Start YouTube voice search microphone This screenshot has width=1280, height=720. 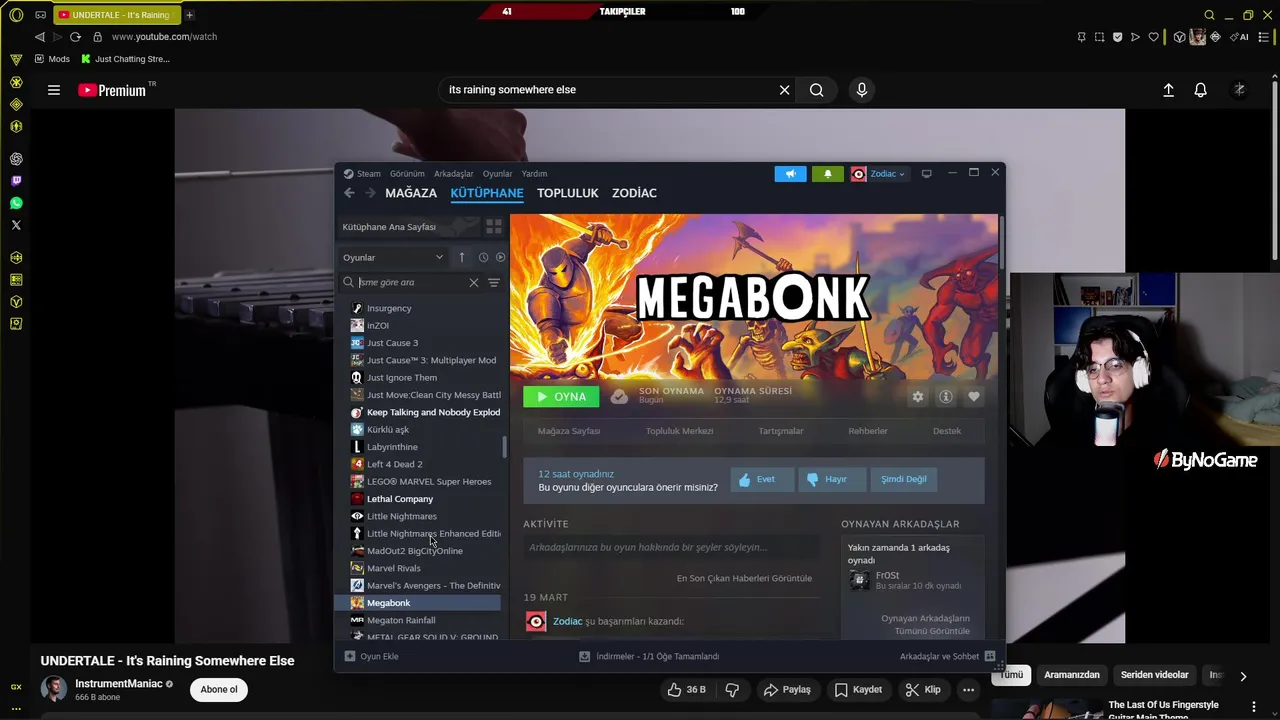pyautogui.click(x=862, y=90)
